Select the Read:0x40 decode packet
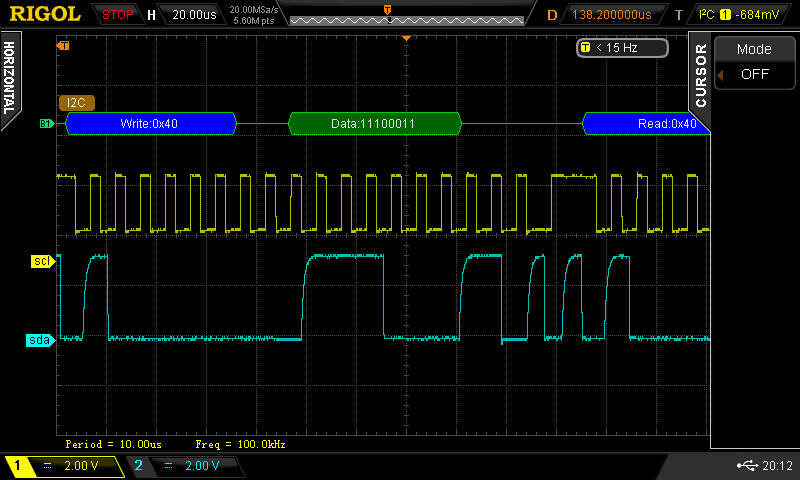800x480 pixels. tap(646, 123)
